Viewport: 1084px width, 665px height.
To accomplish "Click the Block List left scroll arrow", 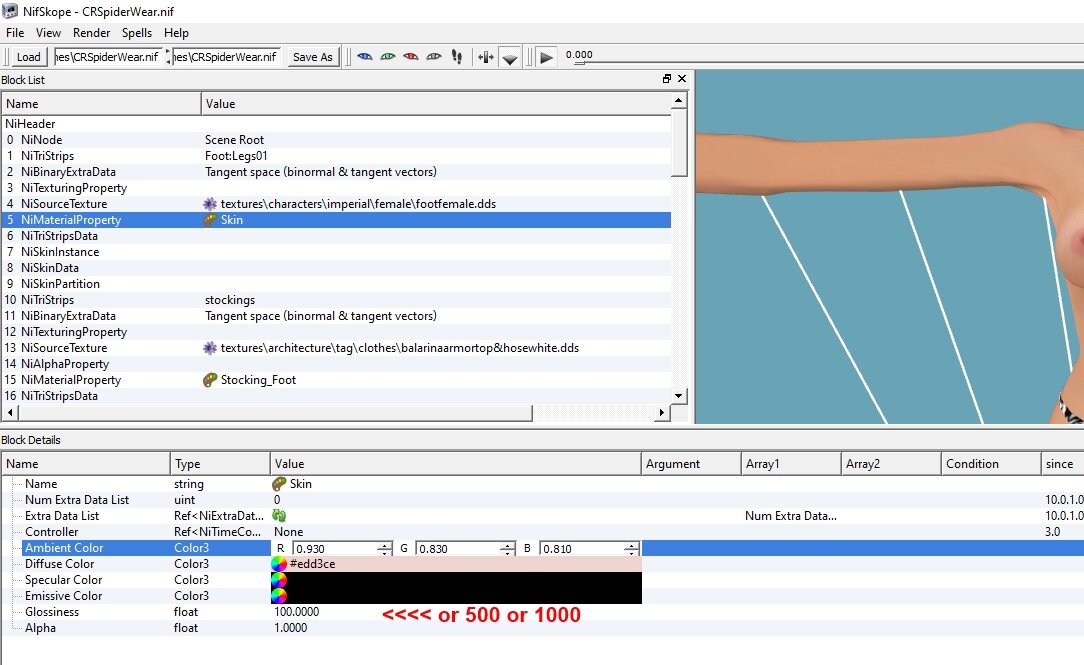I will coord(9,413).
